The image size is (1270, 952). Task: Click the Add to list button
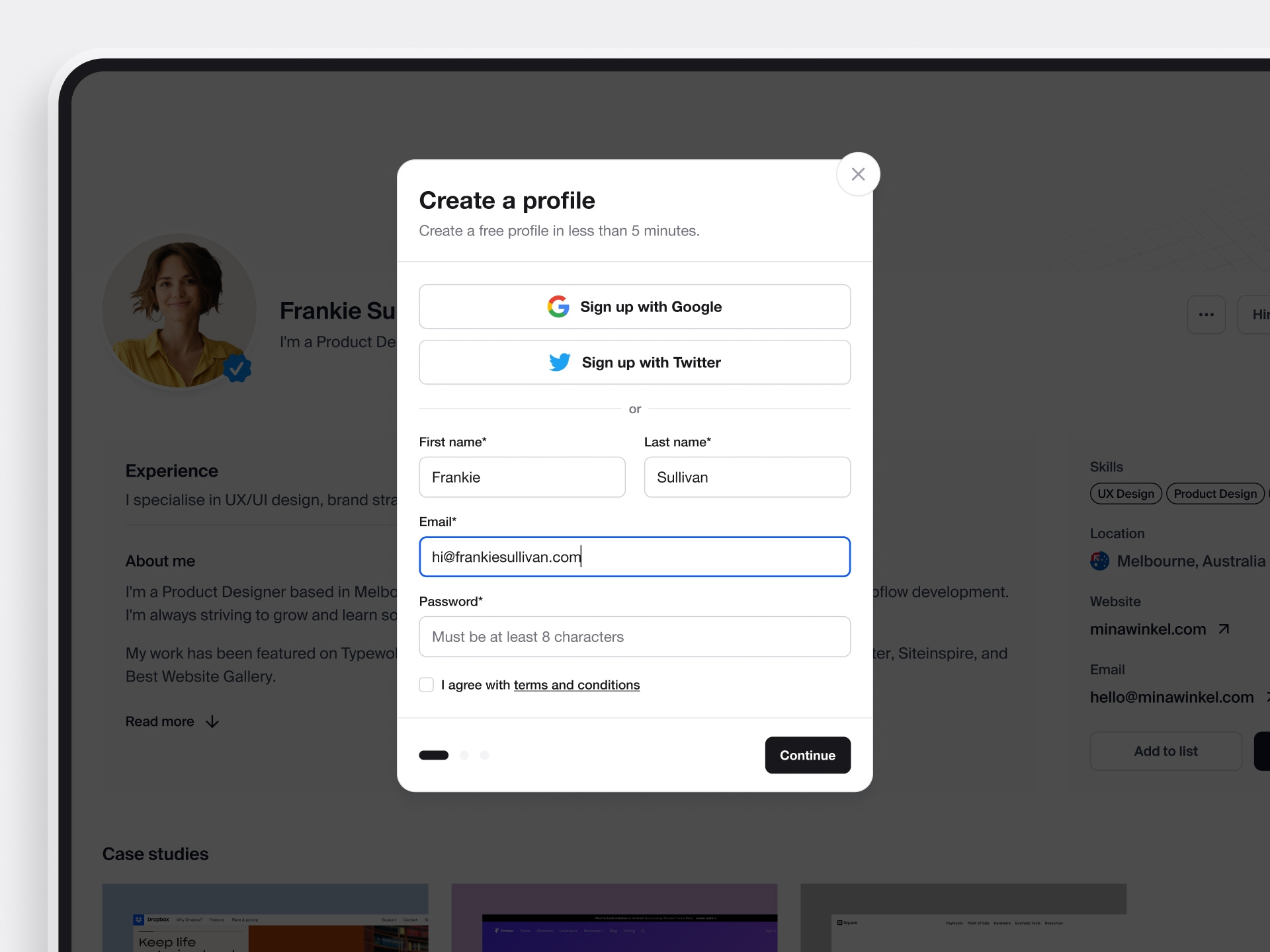tap(1165, 751)
